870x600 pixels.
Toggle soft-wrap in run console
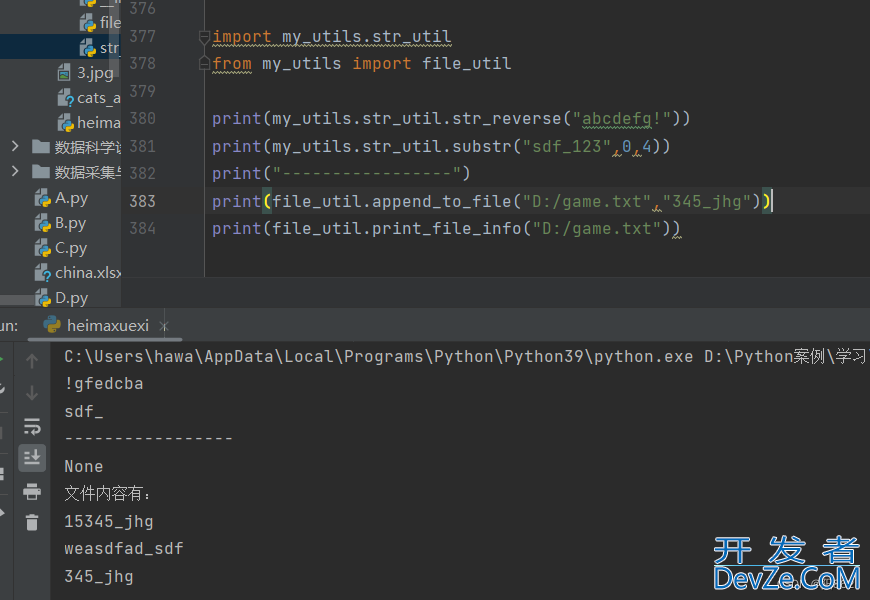pyautogui.click(x=32, y=426)
